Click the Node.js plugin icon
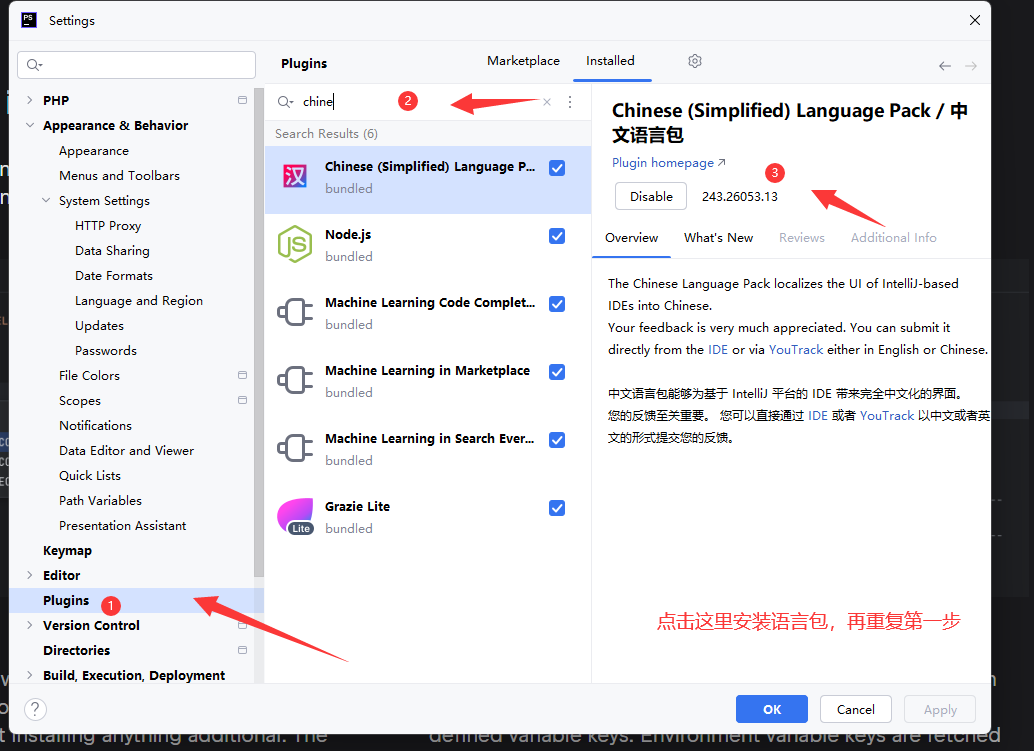The image size is (1034, 751). coord(295,244)
